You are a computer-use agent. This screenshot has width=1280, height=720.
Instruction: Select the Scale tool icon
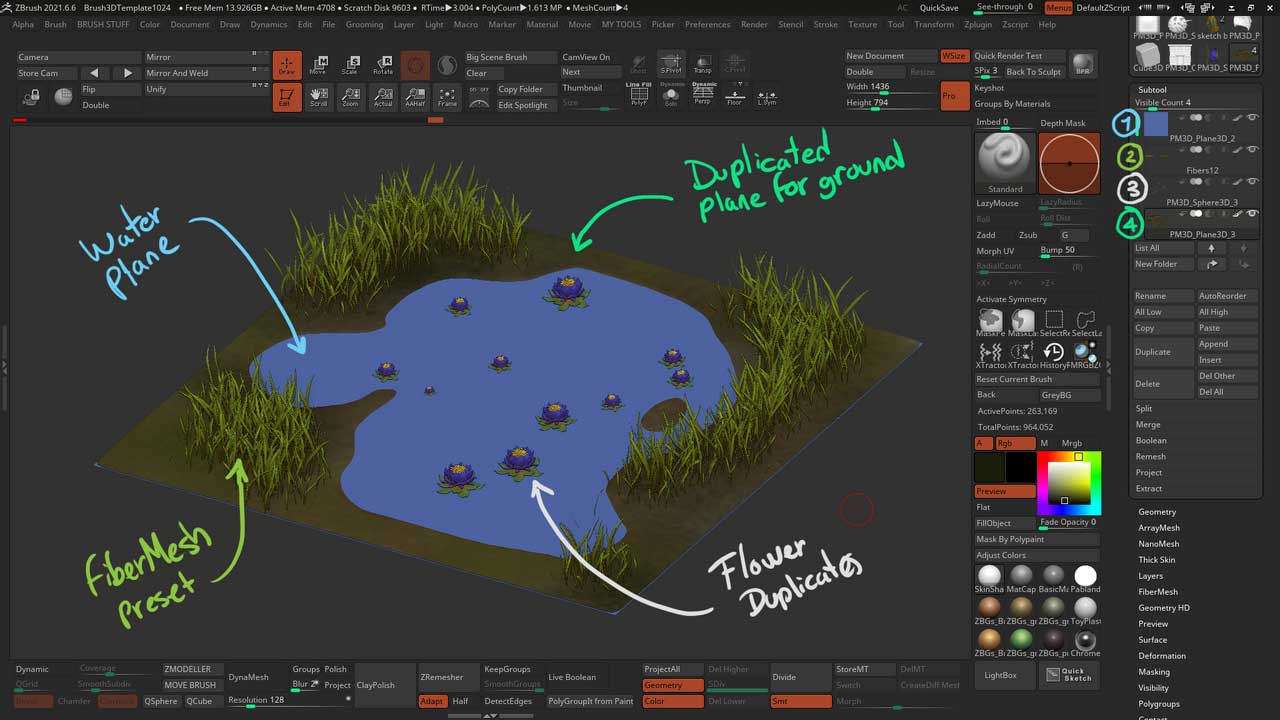click(350, 65)
